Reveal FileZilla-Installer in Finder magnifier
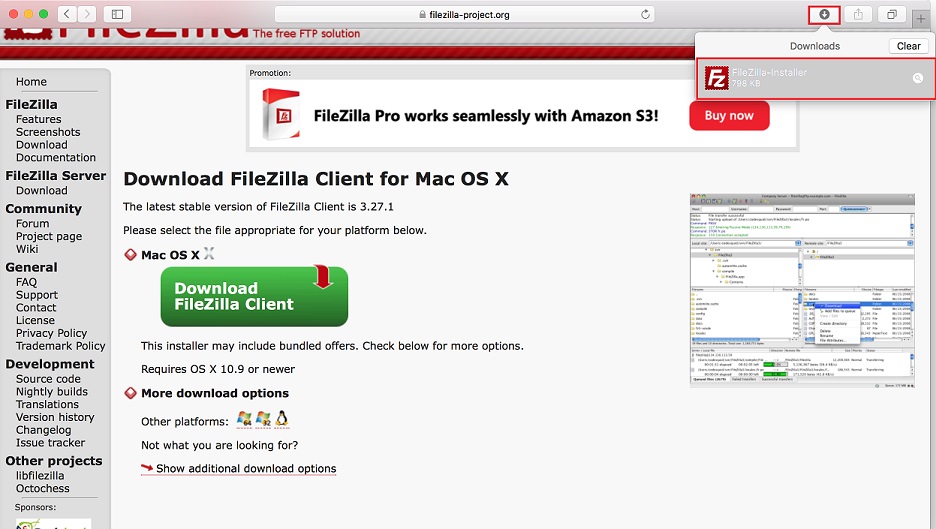The width and height of the screenshot is (936, 529). 918,78
